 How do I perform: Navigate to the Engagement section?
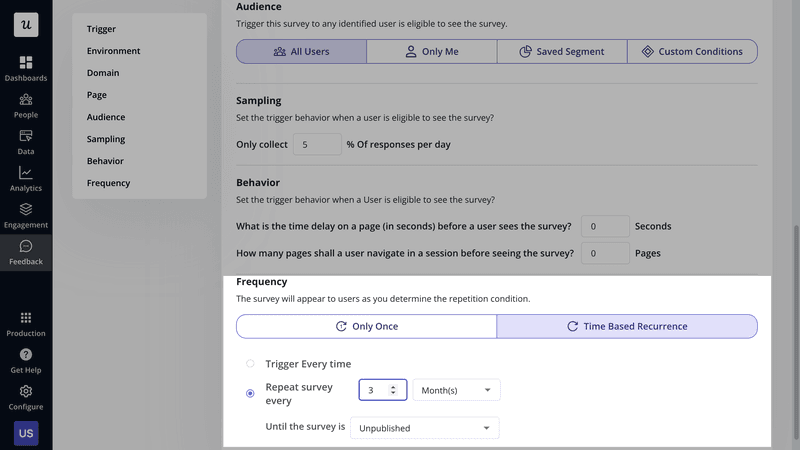[x=26, y=210]
